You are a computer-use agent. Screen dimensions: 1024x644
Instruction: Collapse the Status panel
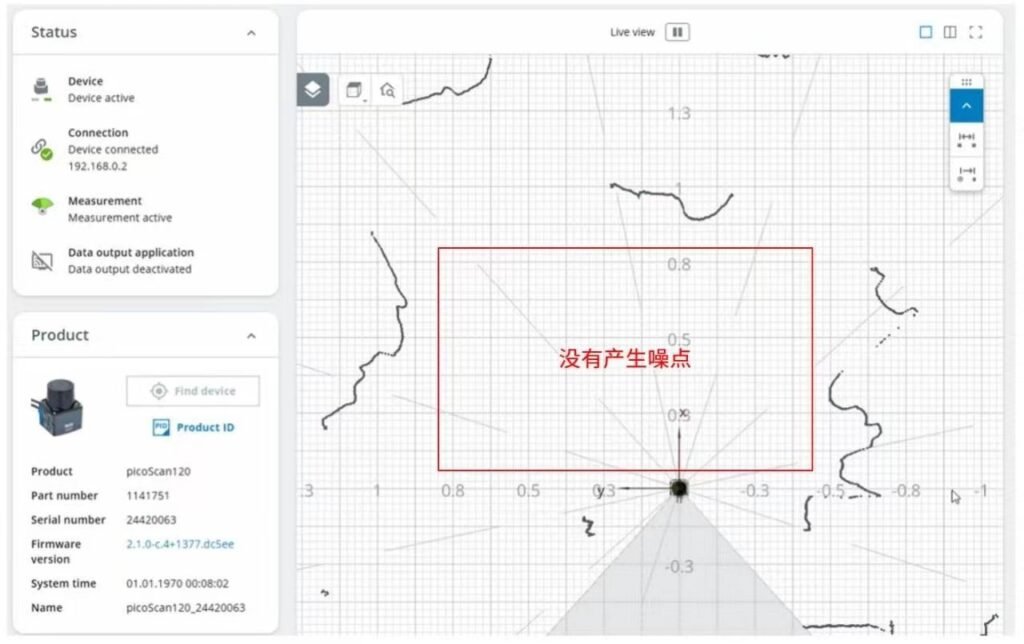tap(251, 33)
